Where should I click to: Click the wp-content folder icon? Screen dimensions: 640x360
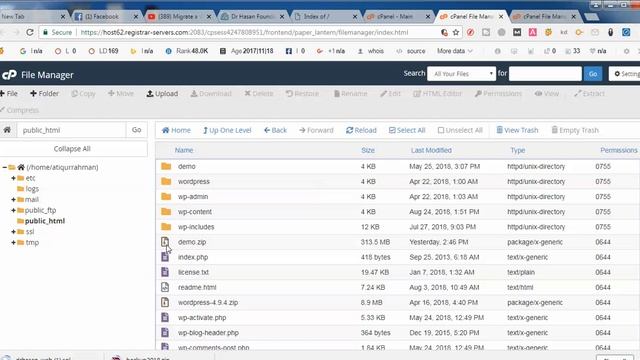point(166,211)
